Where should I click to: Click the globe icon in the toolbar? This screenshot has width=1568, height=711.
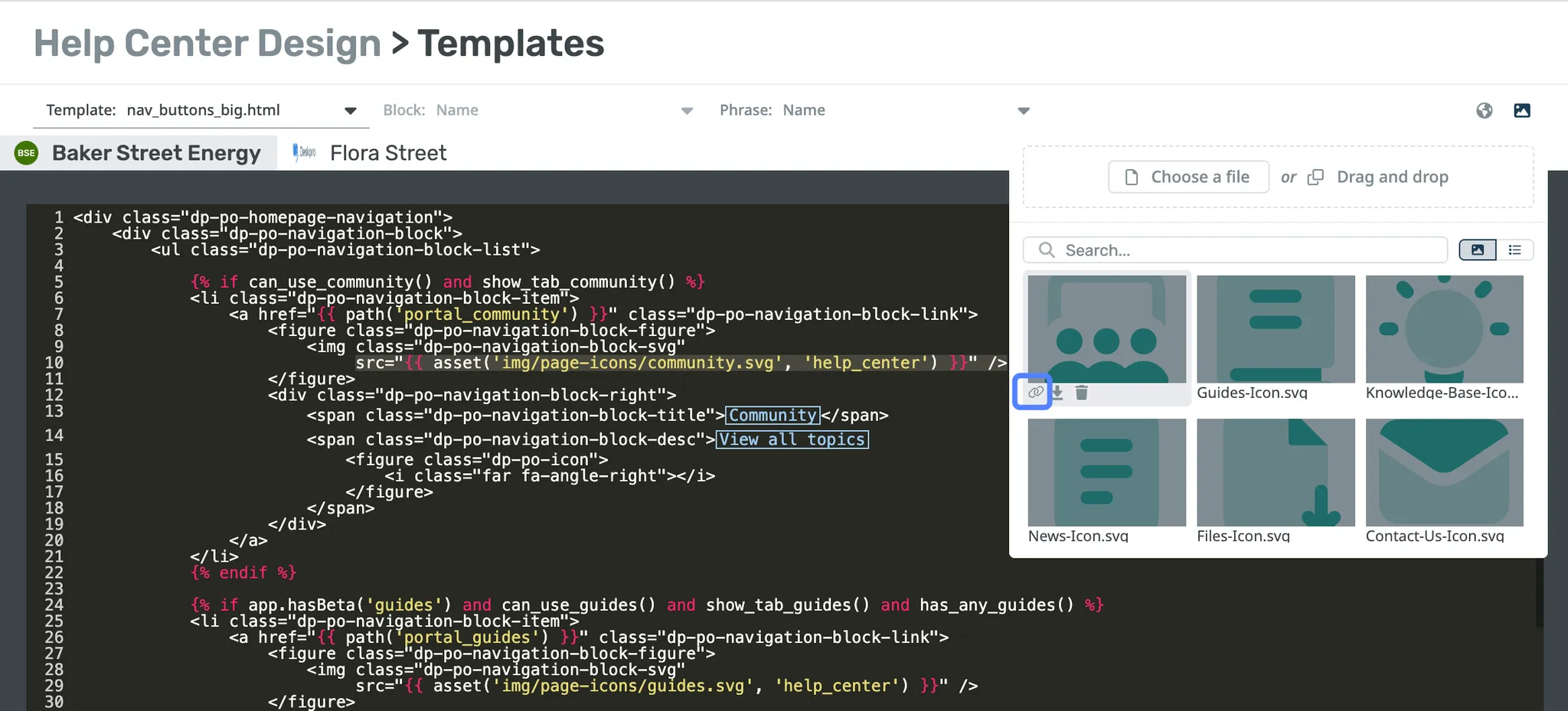coord(1484,110)
